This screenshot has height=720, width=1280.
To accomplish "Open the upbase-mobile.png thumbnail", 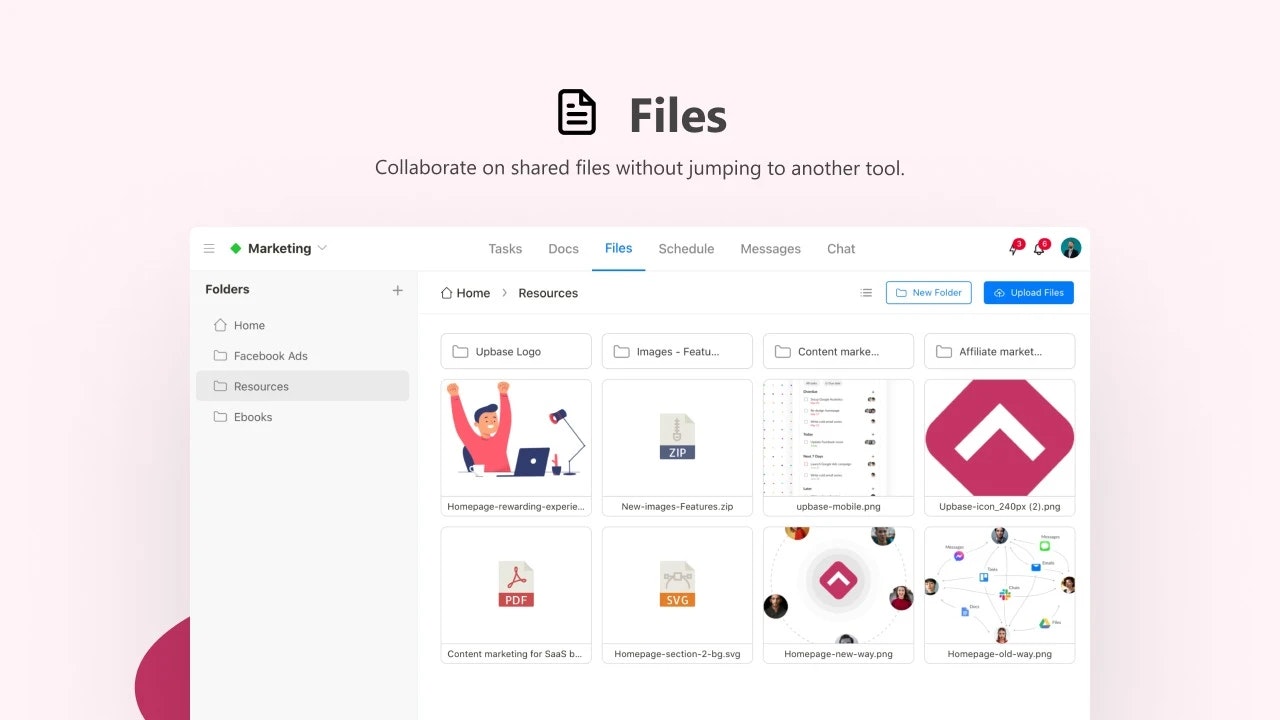I will [838, 438].
